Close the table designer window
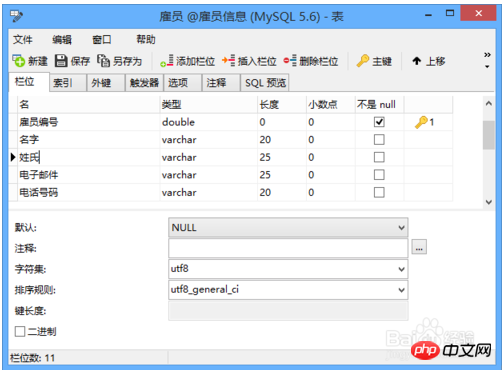Screen dimensions: 502x370 click(479, 13)
